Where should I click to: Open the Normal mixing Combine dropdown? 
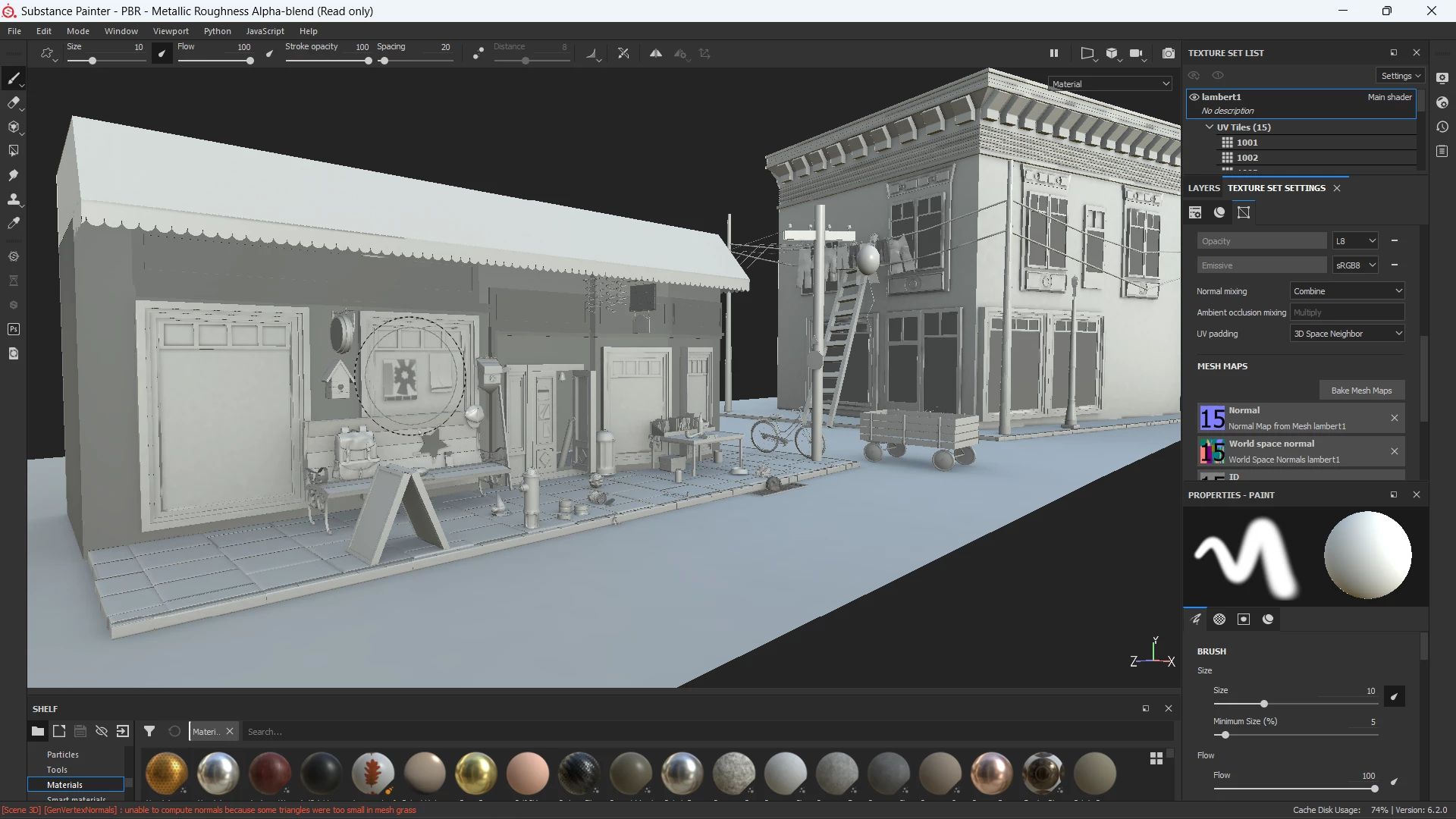[x=1348, y=291]
